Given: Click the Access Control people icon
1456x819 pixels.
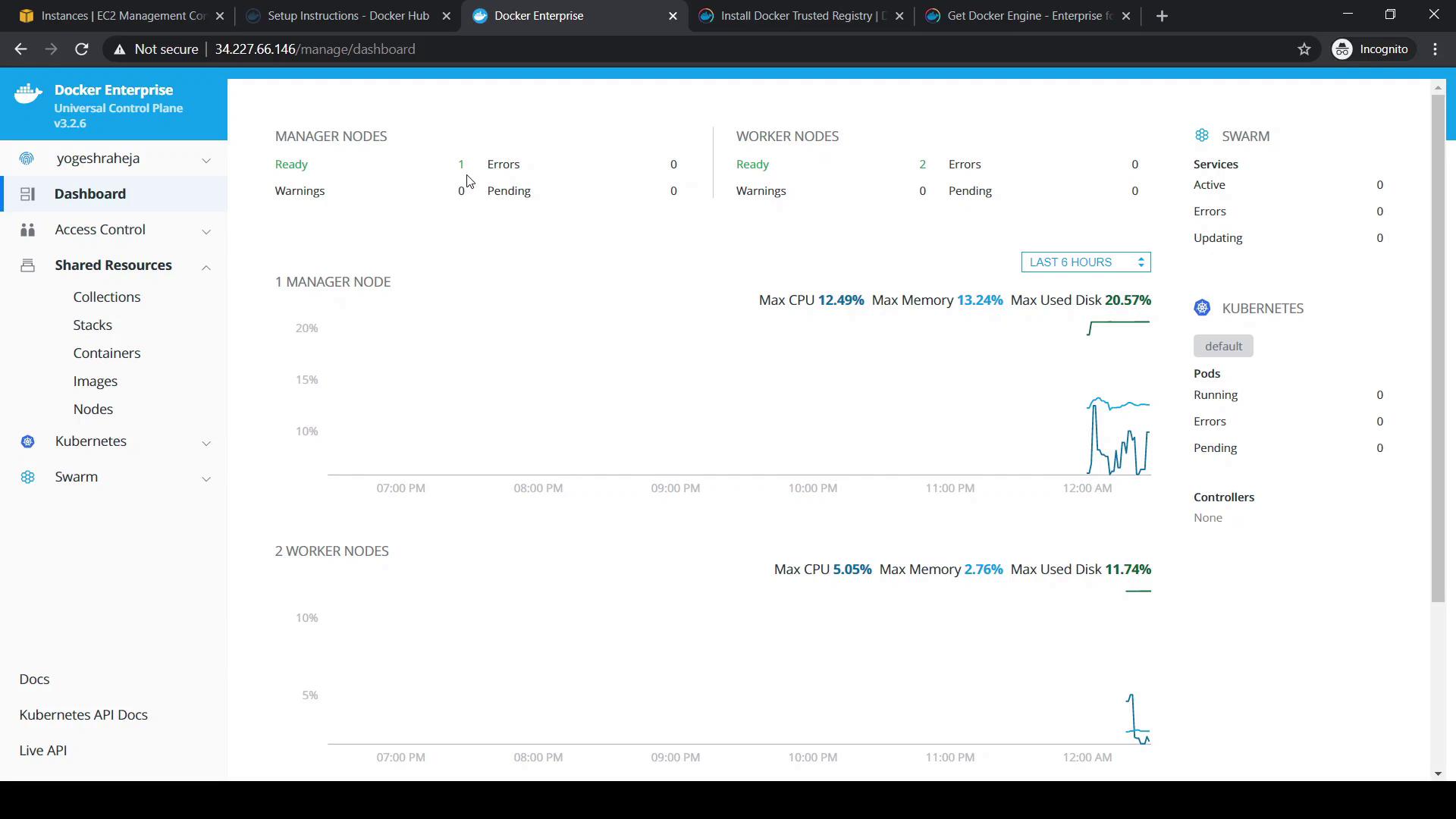Looking at the screenshot, I should 27,230.
